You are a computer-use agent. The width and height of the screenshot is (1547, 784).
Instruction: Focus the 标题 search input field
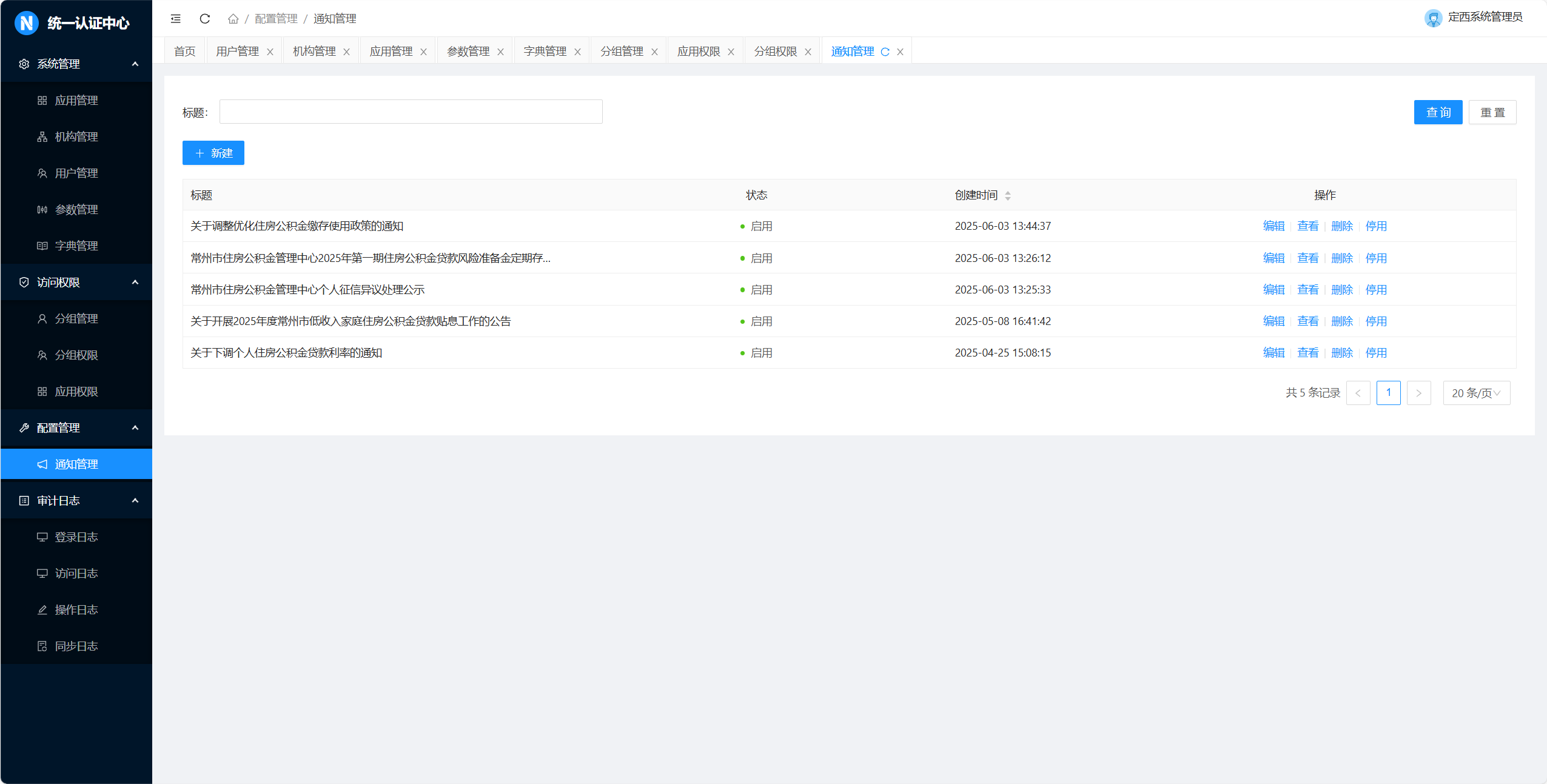(x=411, y=112)
